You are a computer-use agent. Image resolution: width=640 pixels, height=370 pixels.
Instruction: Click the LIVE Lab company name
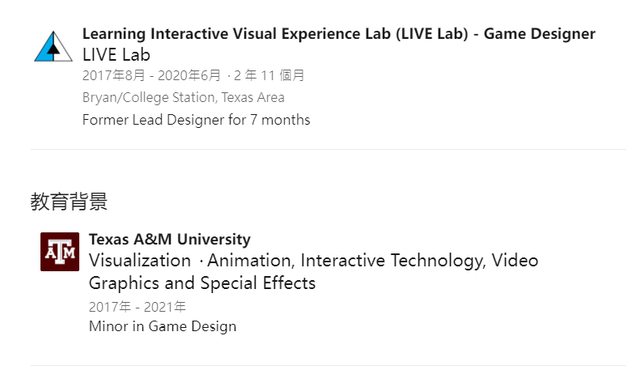click(116, 55)
